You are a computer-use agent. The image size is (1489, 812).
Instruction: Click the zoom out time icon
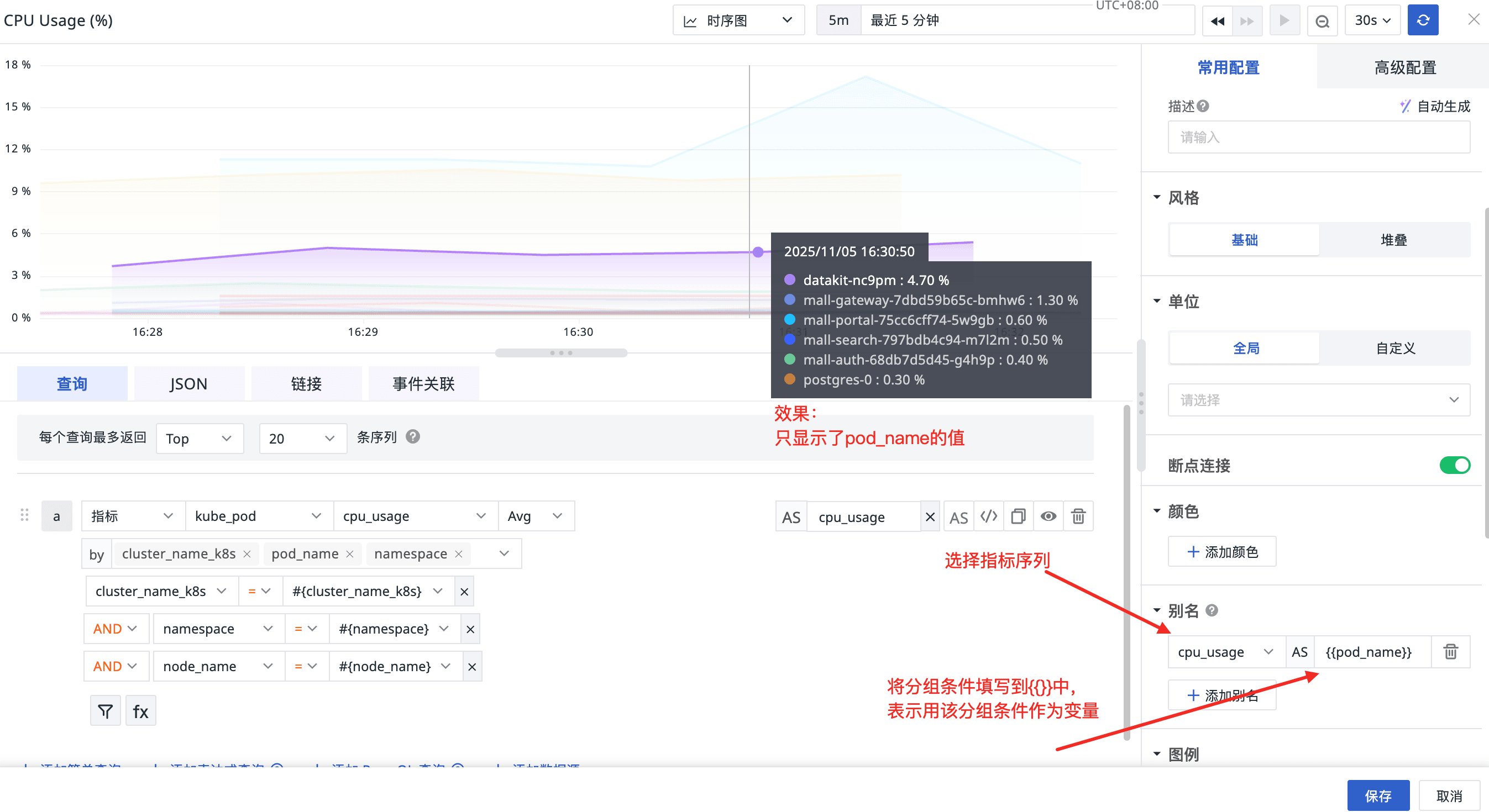click(x=1322, y=21)
